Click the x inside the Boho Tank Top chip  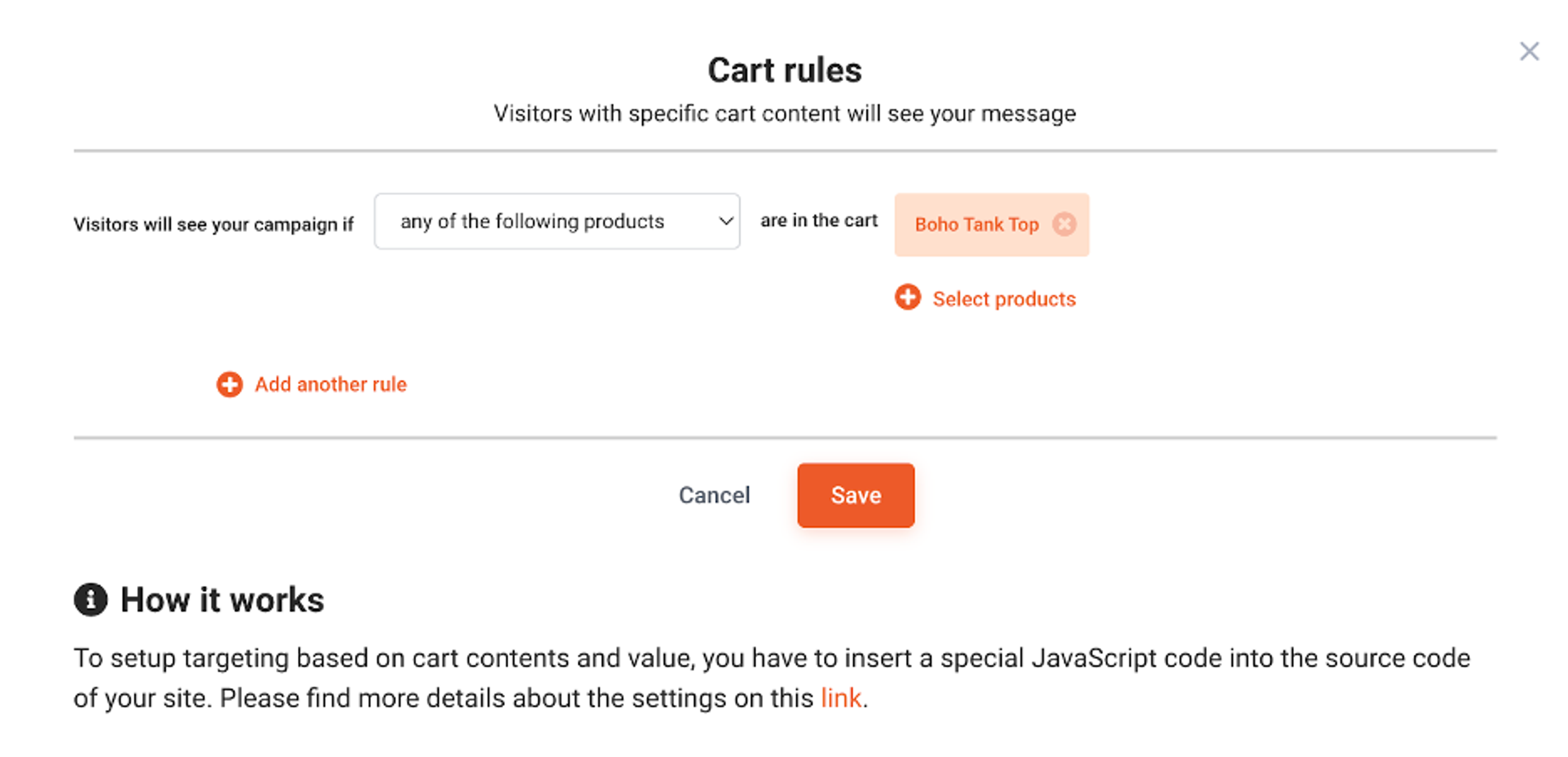click(1064, 225)
